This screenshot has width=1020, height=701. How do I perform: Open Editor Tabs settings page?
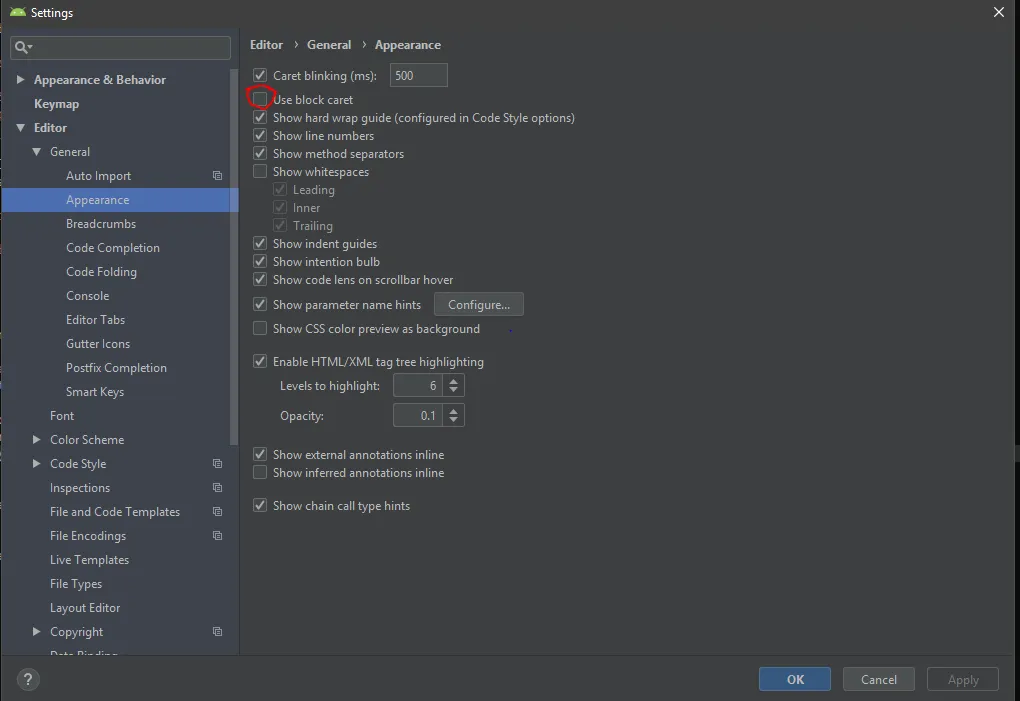point(95,320)
